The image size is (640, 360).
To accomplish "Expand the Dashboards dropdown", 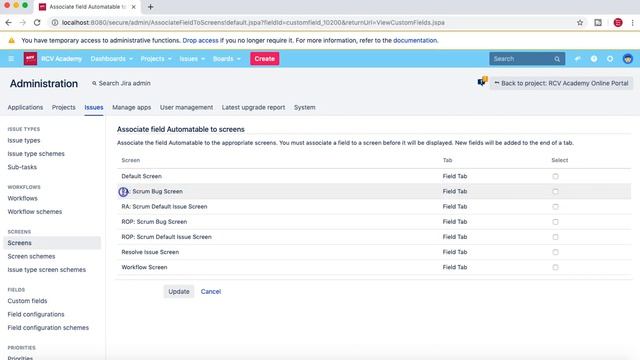I will tap(112, 59).
